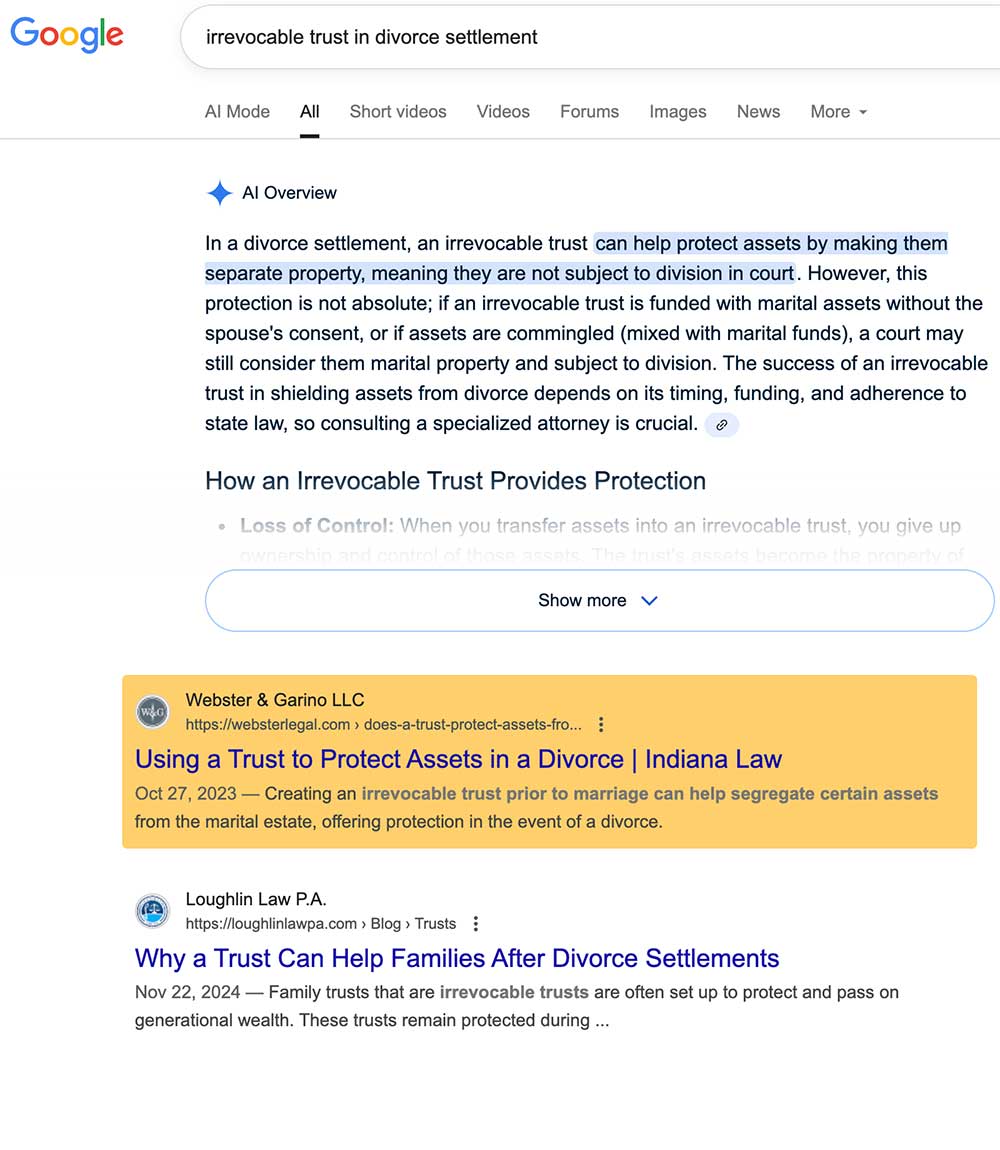Switch to the Short videos tab
The width and height of the screenshot is (1000, 1150).
click(398, 112)
